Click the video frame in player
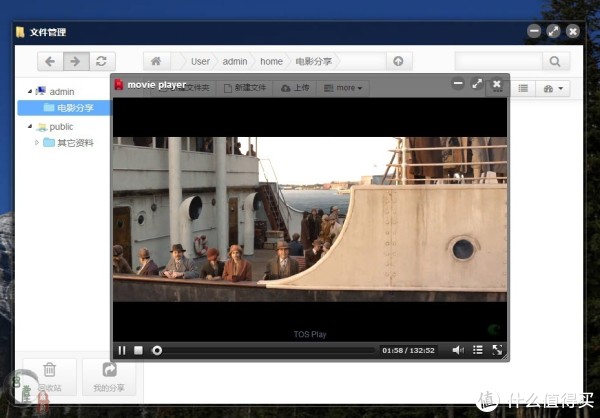 pyautogui.click(x=310, y=219)
